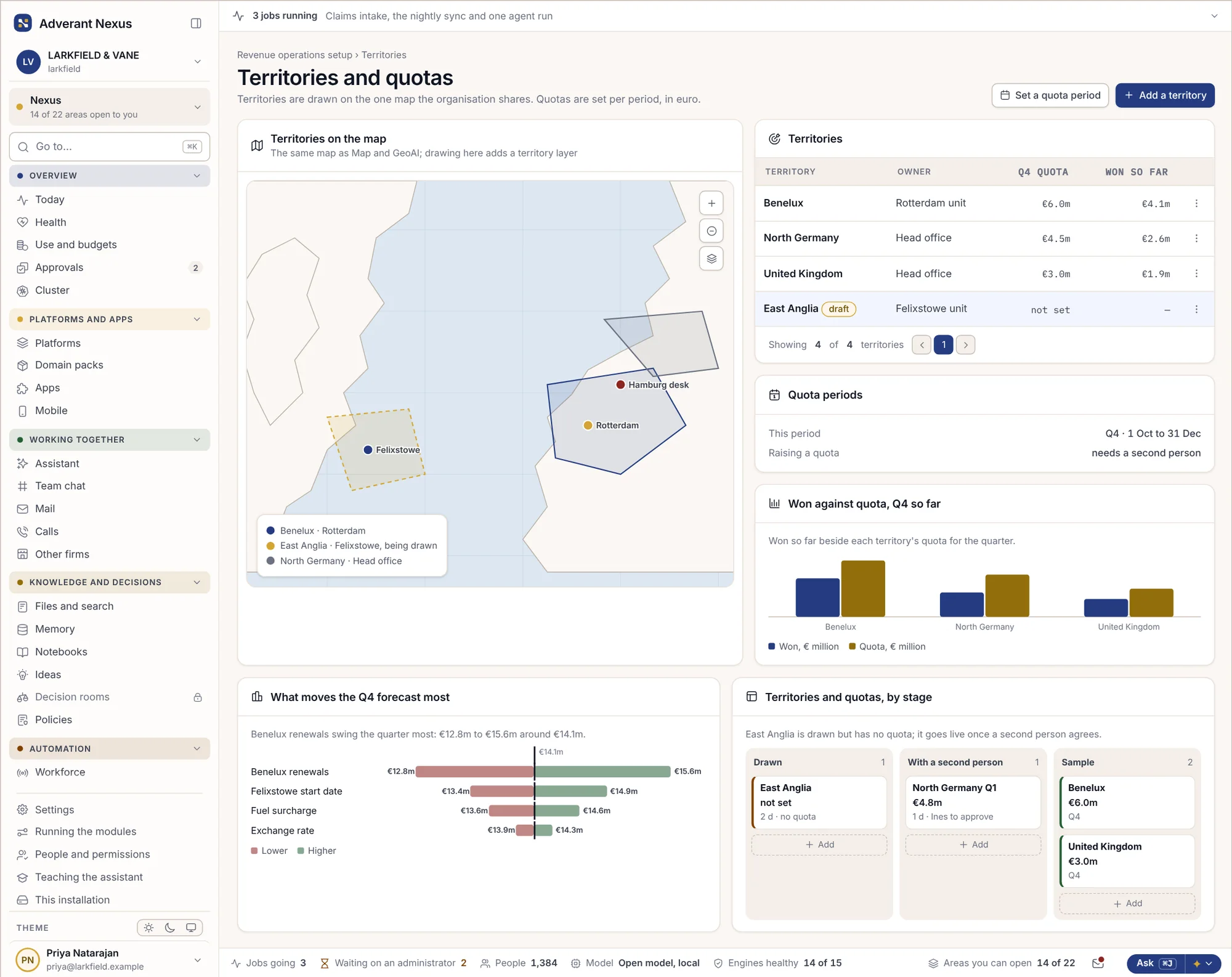Open People and permissions settings
The height and width of the screenshot is (977, 1232).
(110, 854)
